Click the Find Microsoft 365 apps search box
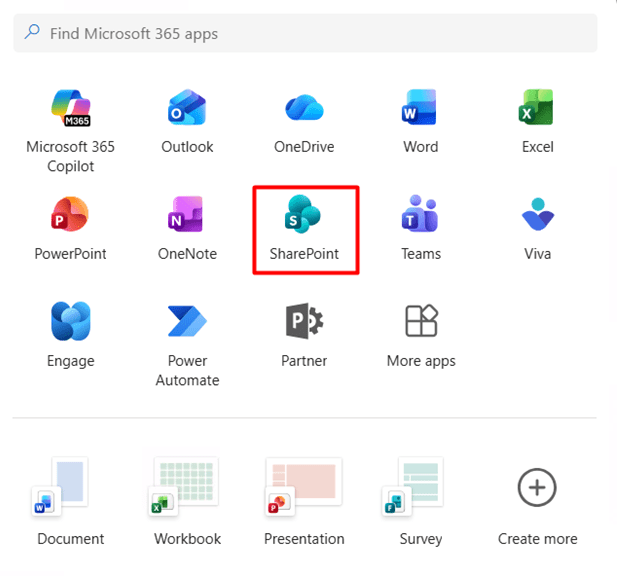 tap(304, 33)
